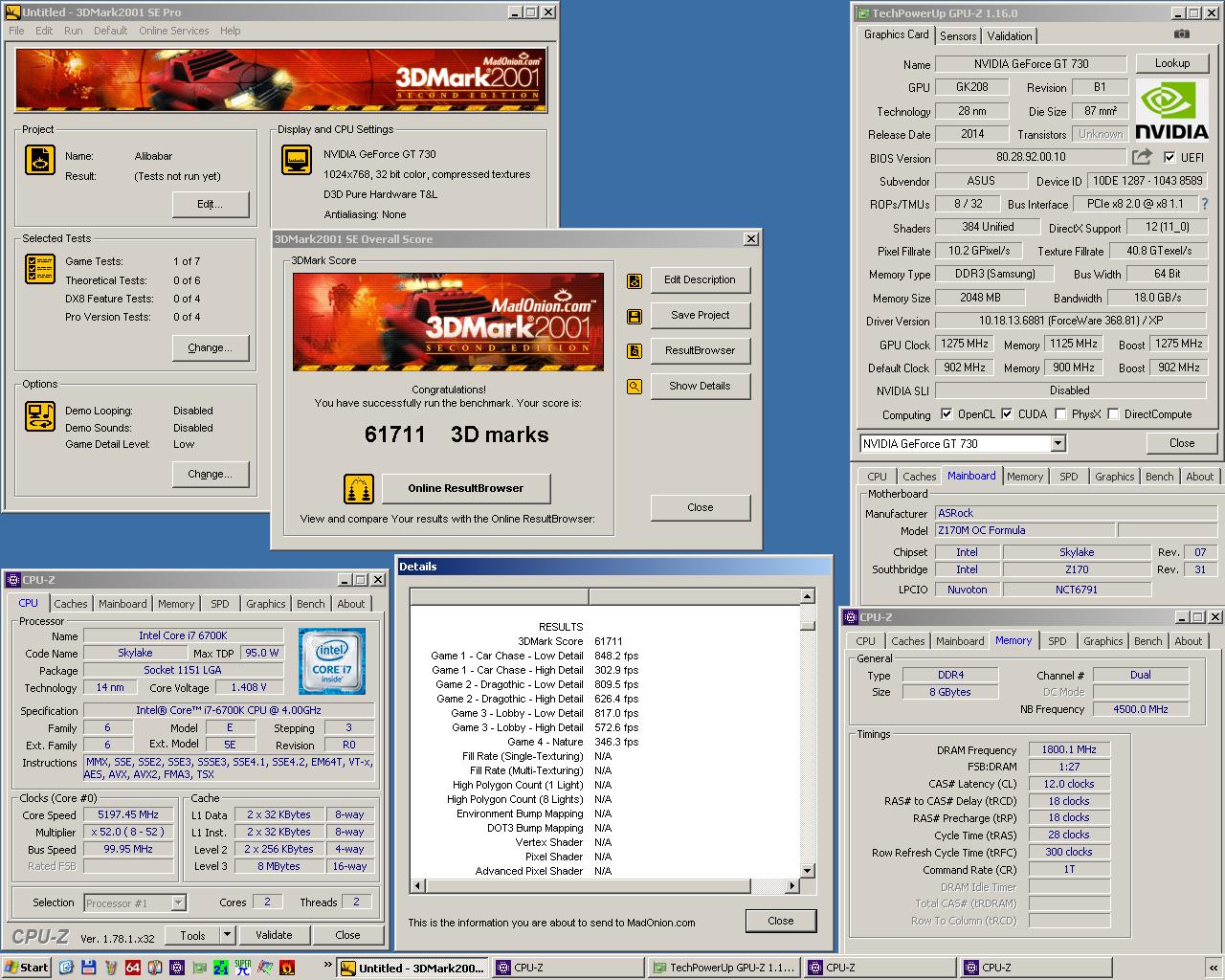1225x980 pixels.
Task: Click Details horizontal scrollbar right arrow
Action: click(x=791, y=886)
